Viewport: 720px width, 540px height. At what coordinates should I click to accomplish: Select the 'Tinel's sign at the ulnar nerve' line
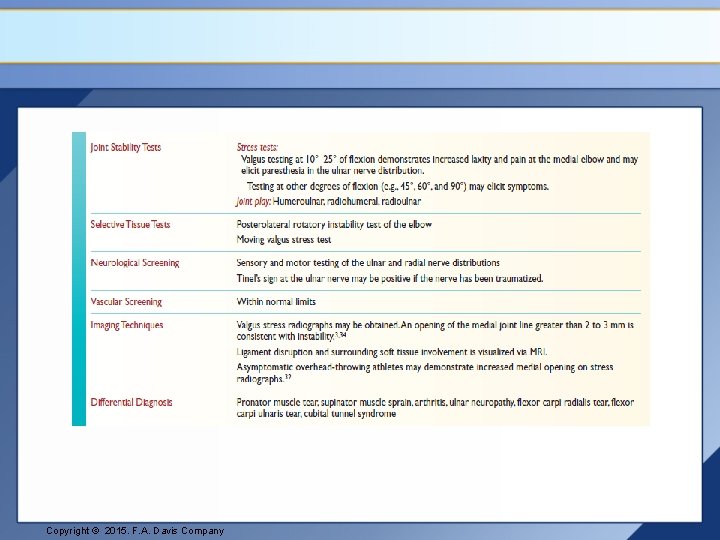point(390,278)
